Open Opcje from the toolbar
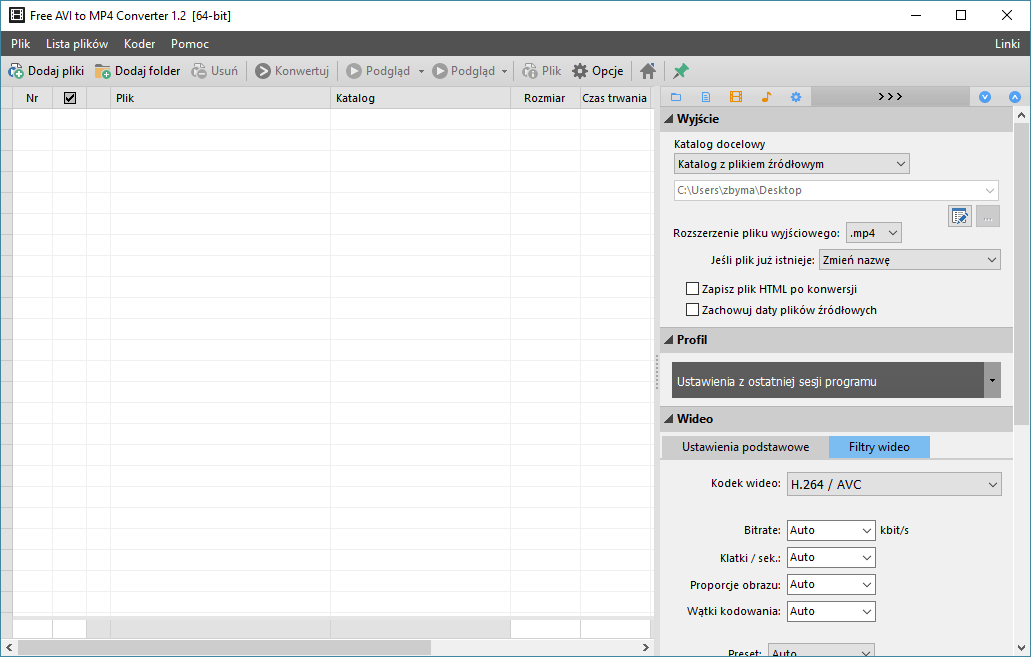The height and width of the screenshot is (657, 1031). tap(598, 71)
